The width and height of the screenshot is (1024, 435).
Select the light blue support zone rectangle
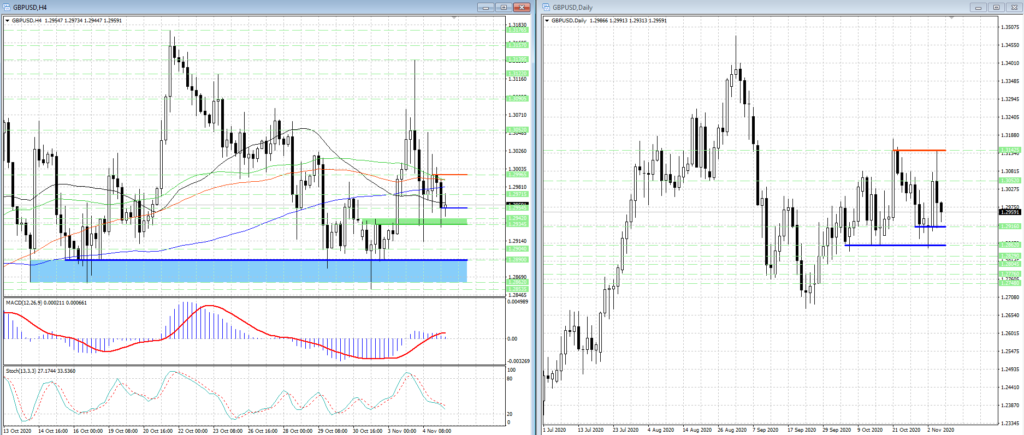coord(250,271)
